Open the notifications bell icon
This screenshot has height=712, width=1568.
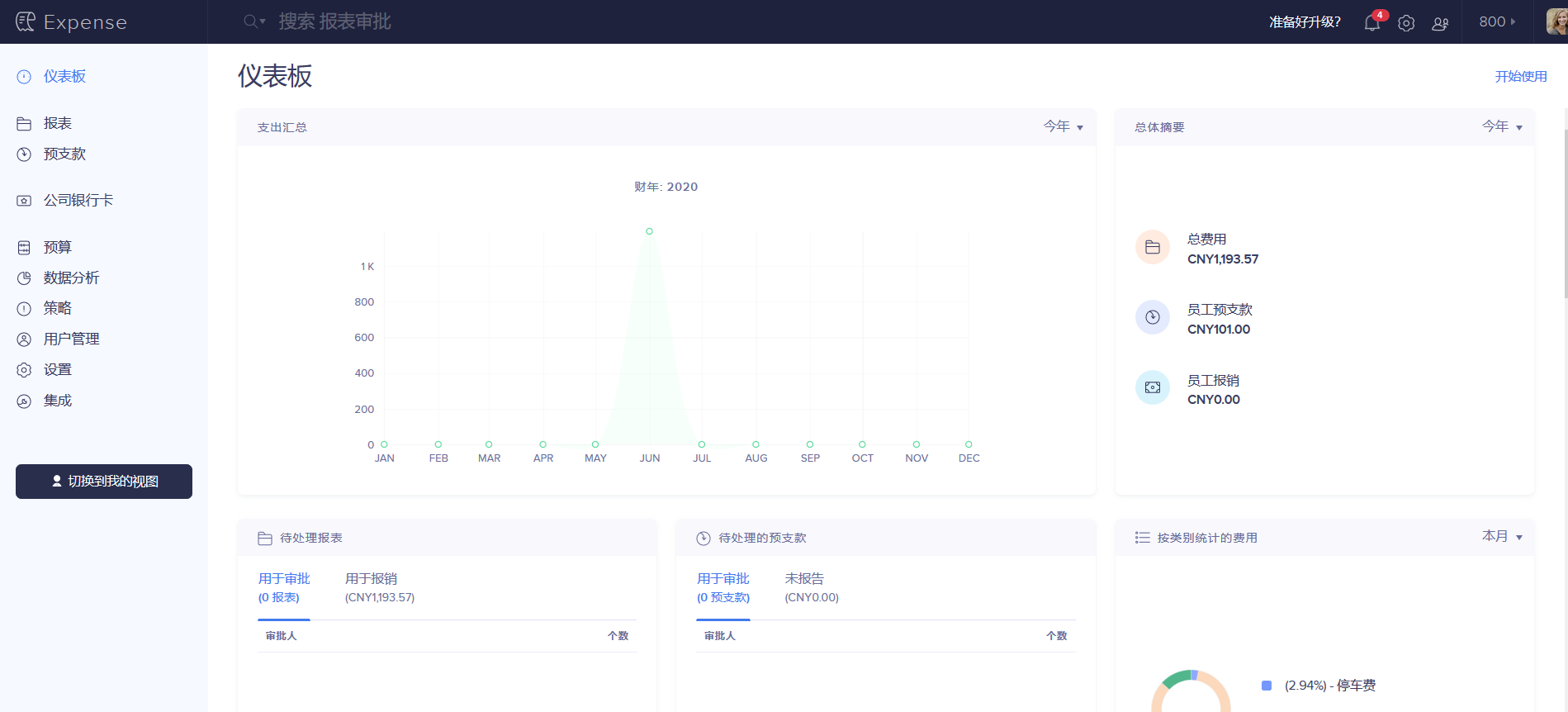(x=1372, y=22)
